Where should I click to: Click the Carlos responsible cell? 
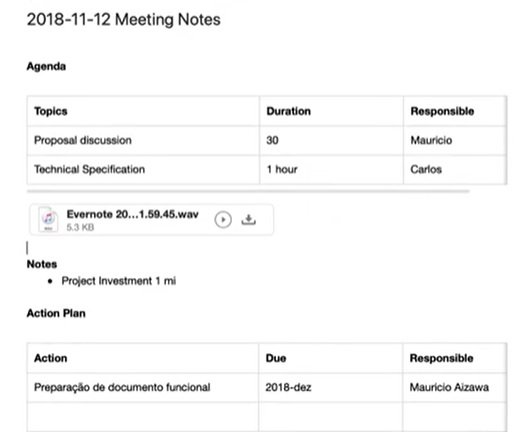click(x=455, y=170)
